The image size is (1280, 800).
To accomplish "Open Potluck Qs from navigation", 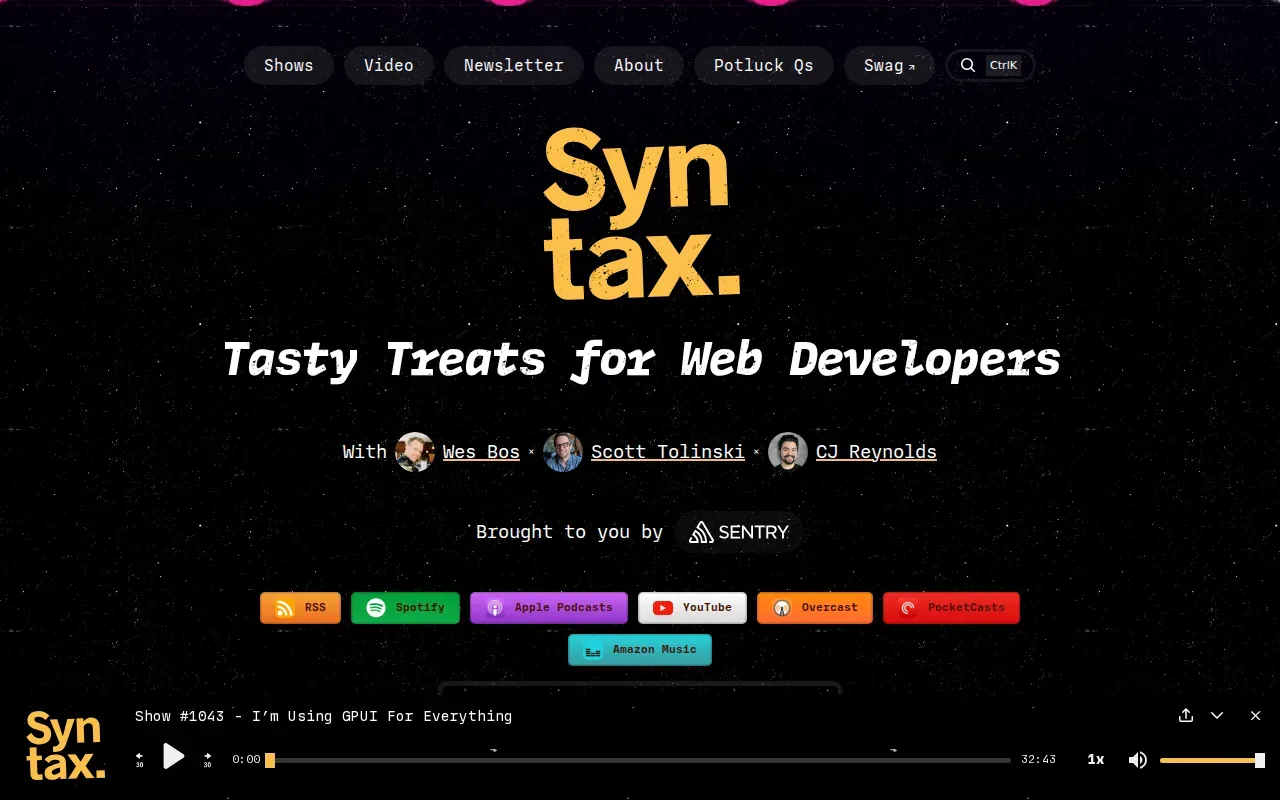I will point(763,66).
